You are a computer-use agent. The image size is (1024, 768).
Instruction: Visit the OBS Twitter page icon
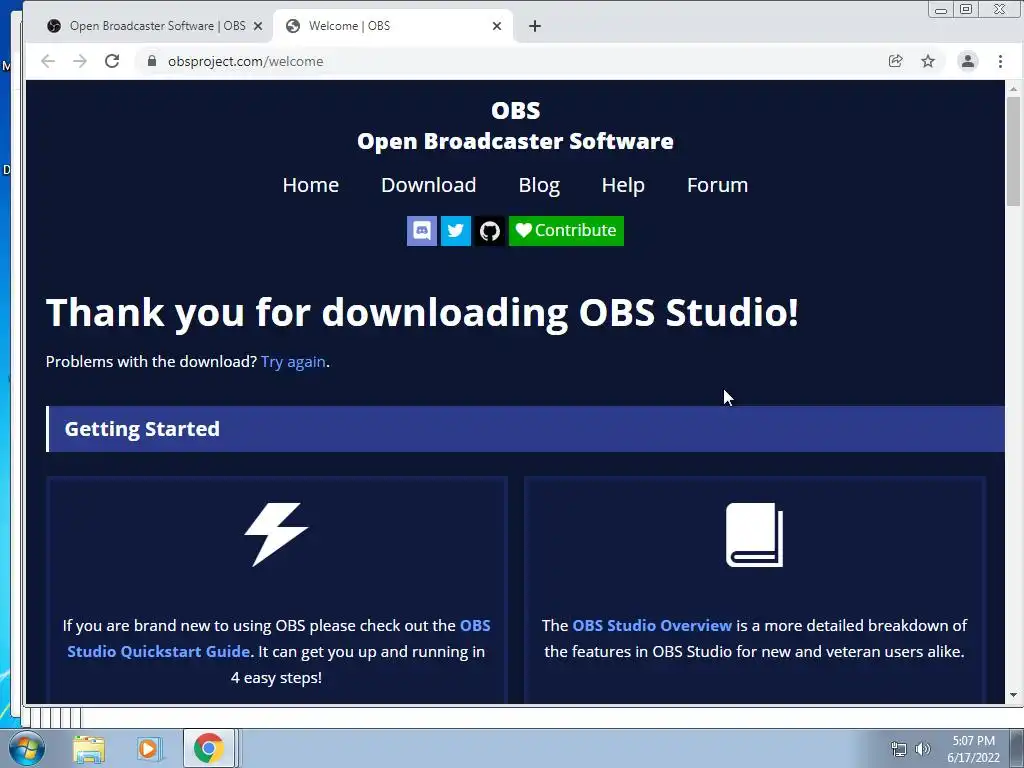[456, 231]
